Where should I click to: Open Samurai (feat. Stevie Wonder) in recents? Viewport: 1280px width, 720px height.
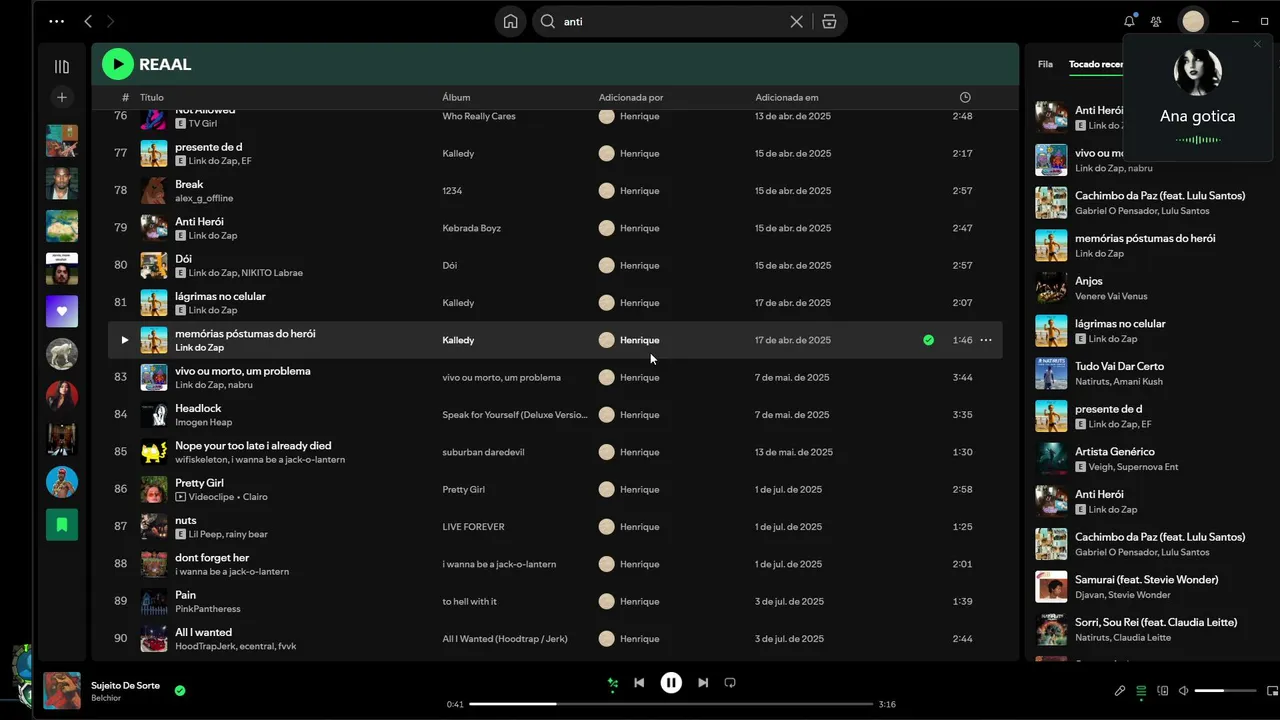(x=1146, y=579)
